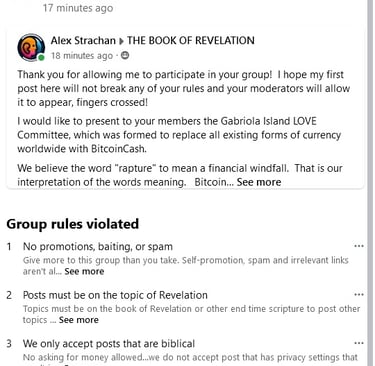The image size is (375, 366).
Task: Click Alex Strachan's profile avatar
Action: 31,47
